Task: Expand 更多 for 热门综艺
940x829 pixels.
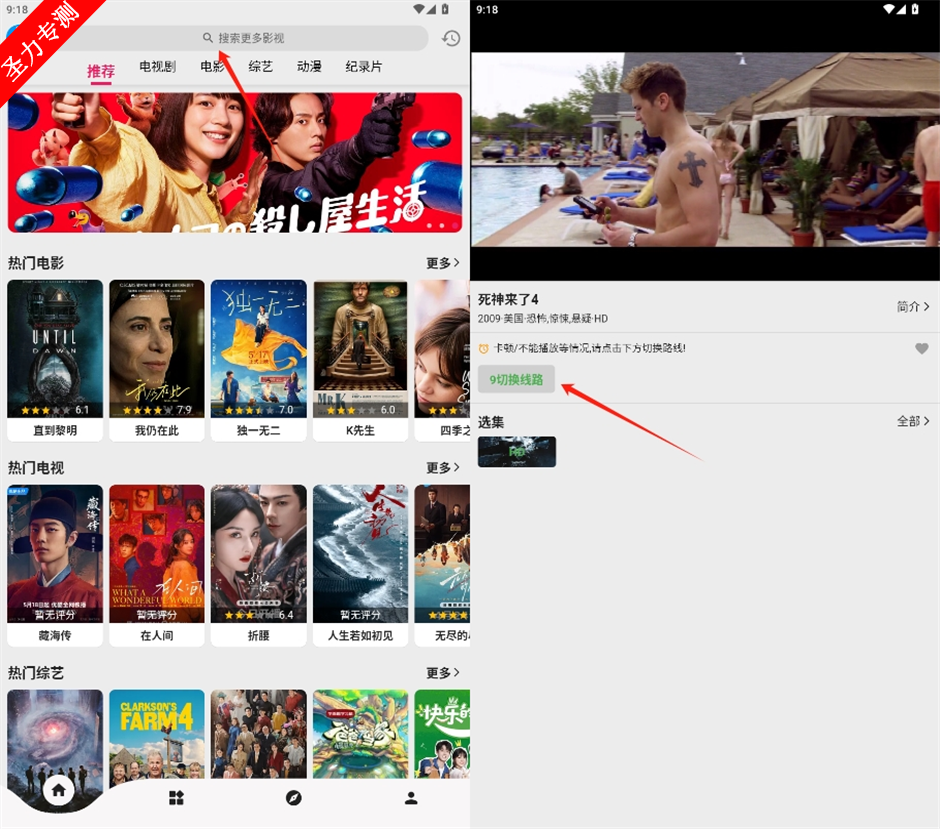Action: [x=443, y=673]
